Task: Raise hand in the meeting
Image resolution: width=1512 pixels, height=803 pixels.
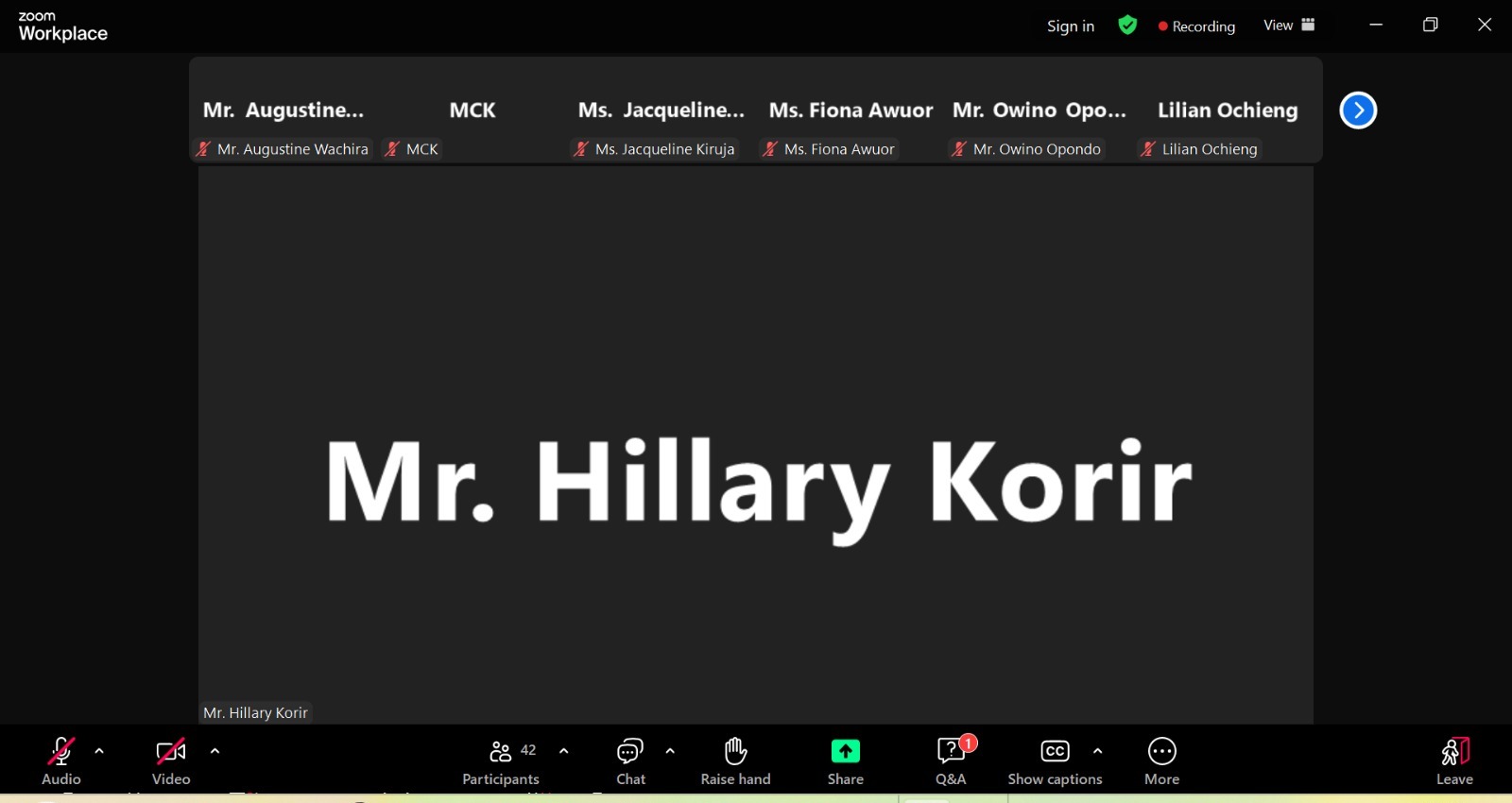Action: (735, 761)
